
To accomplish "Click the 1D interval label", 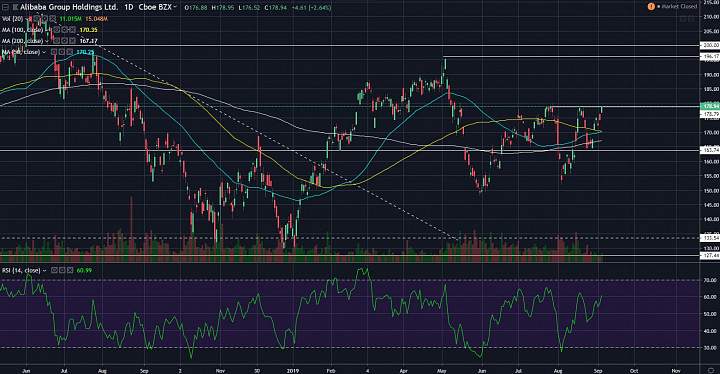I will pyautogui.click(x=129, y=7).
